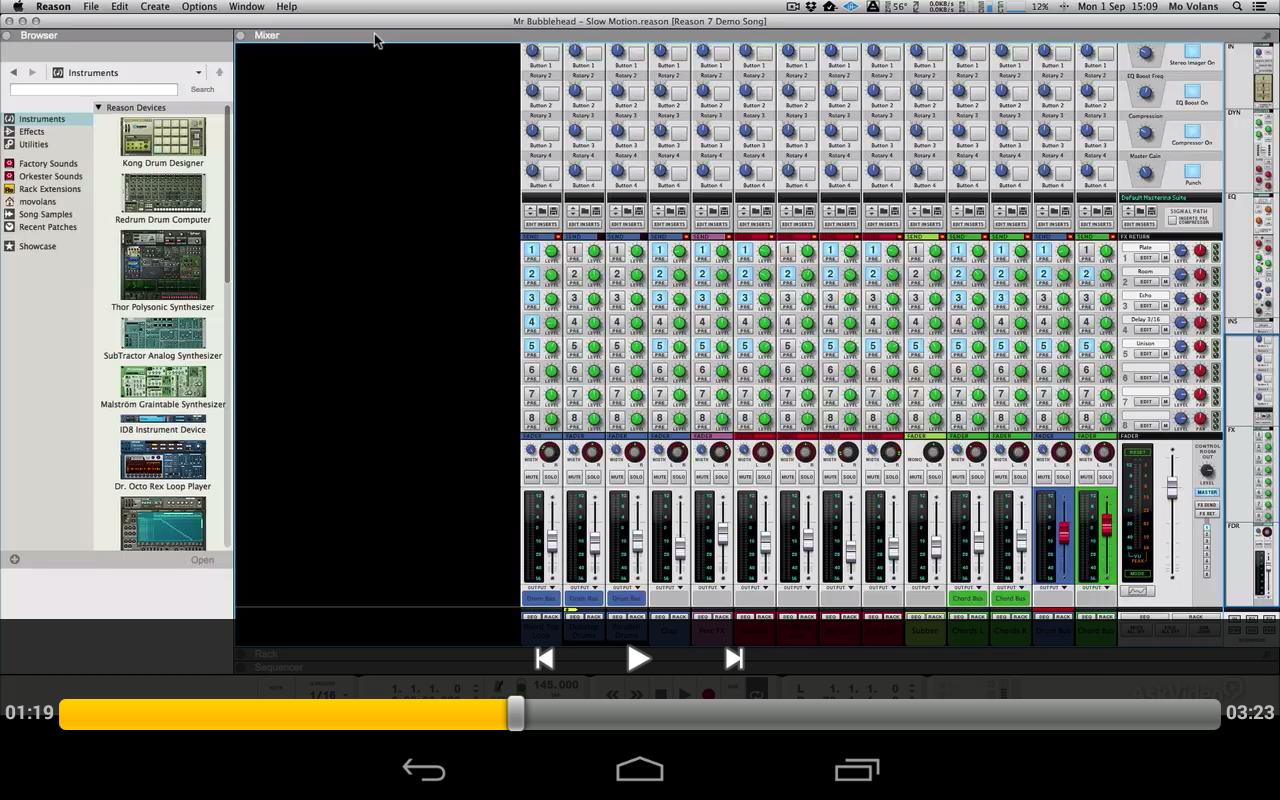The image size is (1280, 800).
Task: Mute the first mixer channel
Action: (x=532, y=477)
